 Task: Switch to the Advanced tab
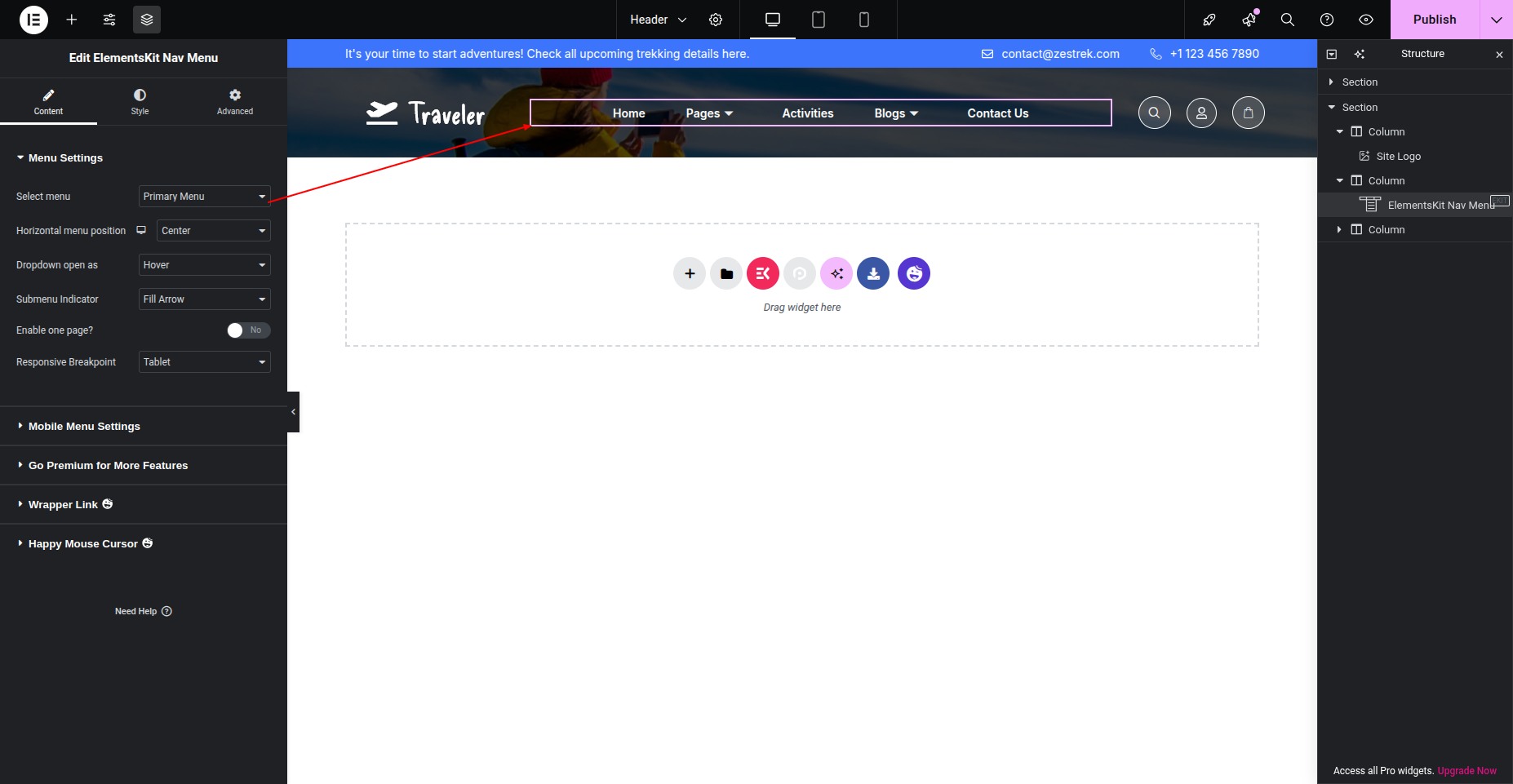[x=235, y=101]
